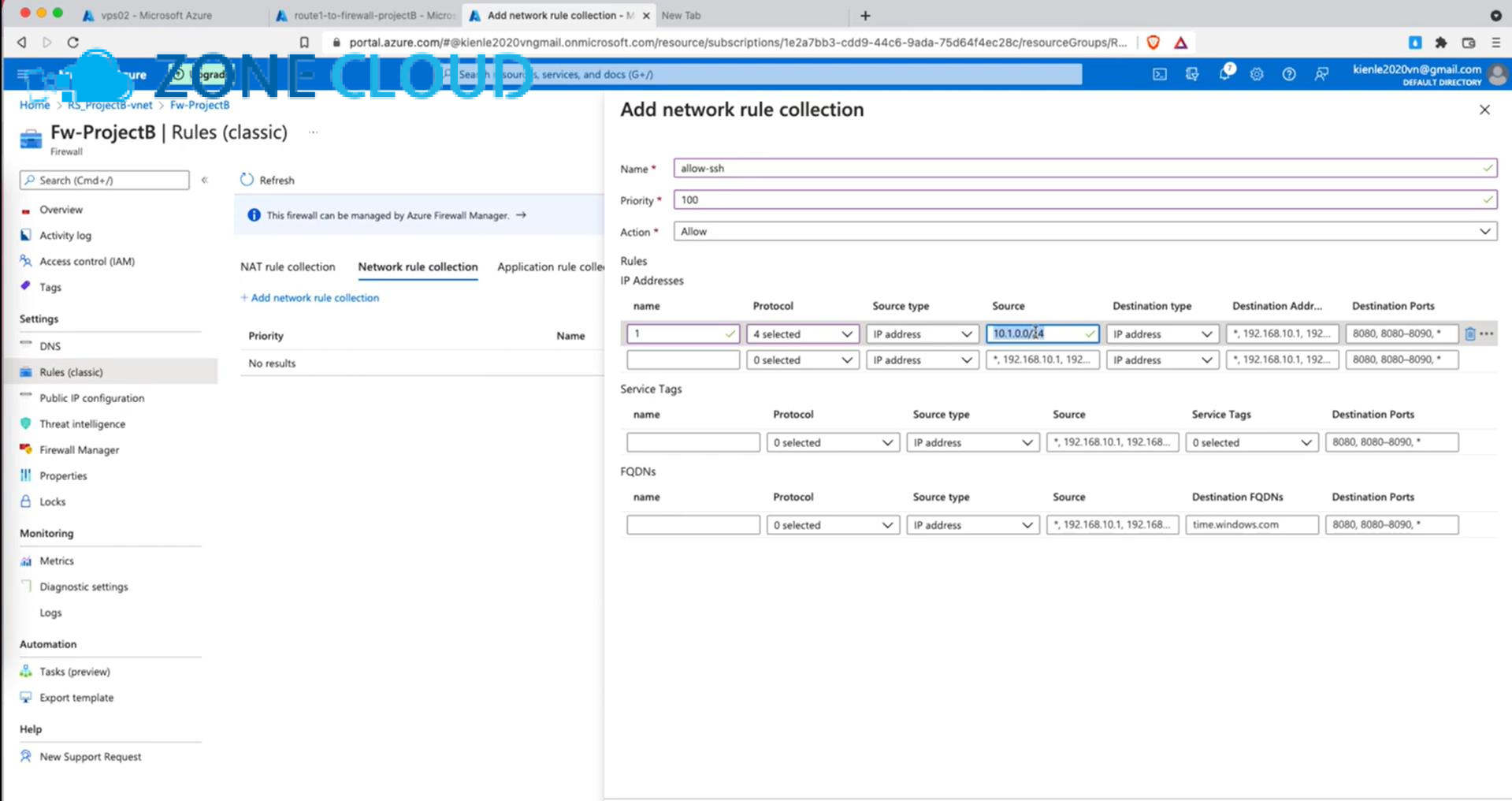Open first rule's Destination type dropdown

1161,334
